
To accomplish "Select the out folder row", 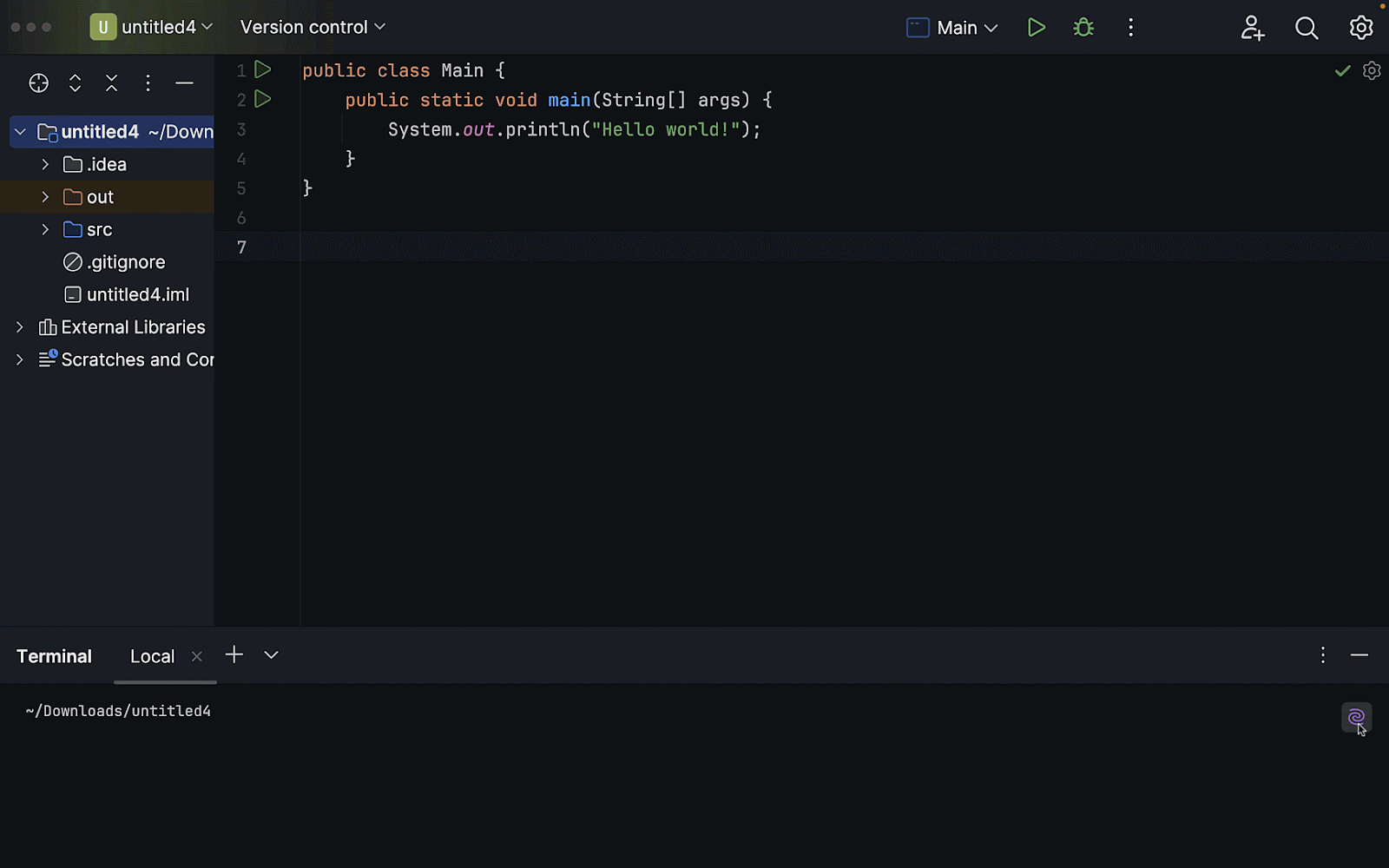I will pyautogui.click(x=107, y=197).
